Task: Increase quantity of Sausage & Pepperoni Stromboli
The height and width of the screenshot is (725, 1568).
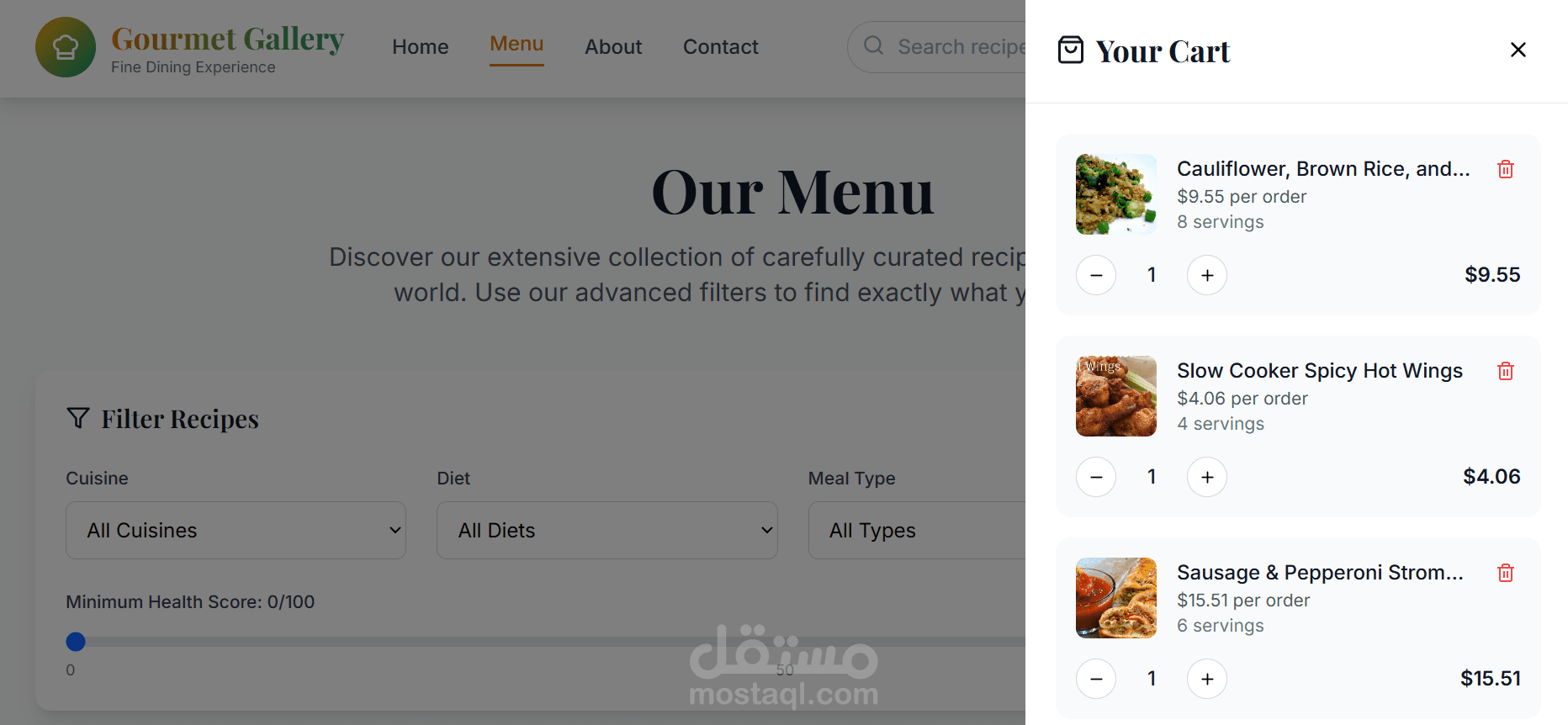Action: pos(1207,679)
